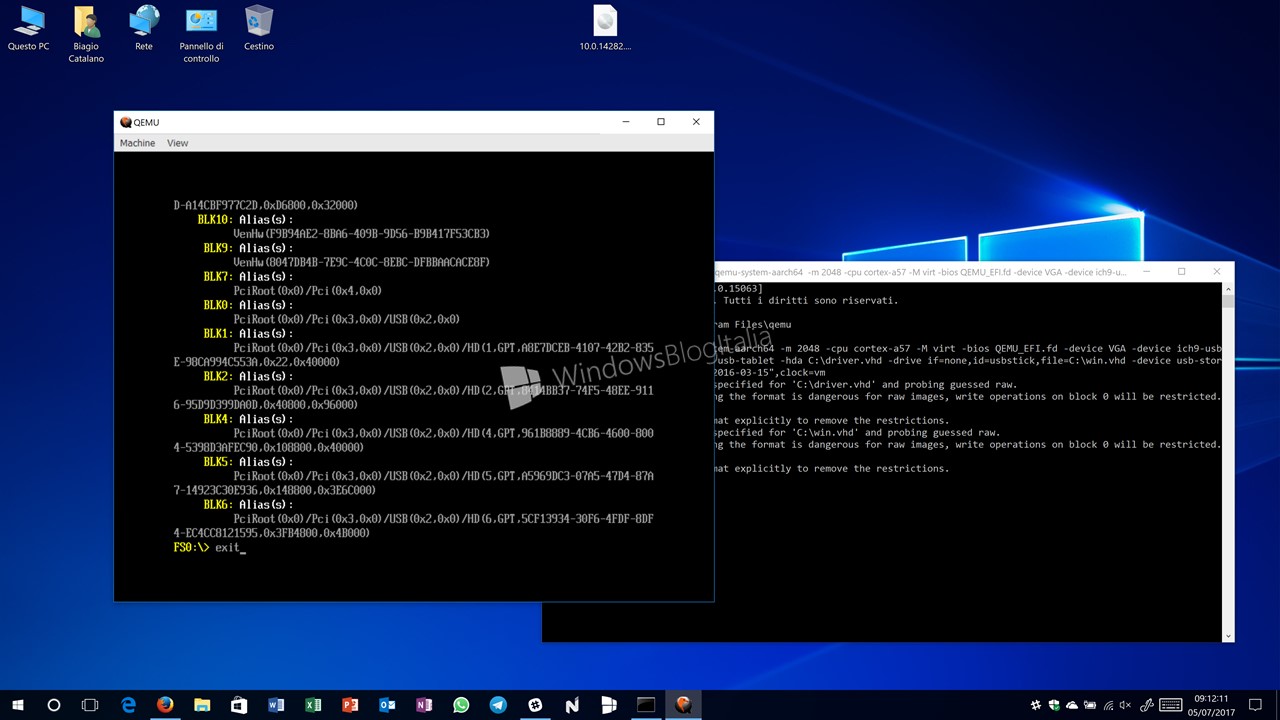Open WhatsApp from the taskbar
This screenshot has height=720, width=1280.
click(x=461, y=705)
